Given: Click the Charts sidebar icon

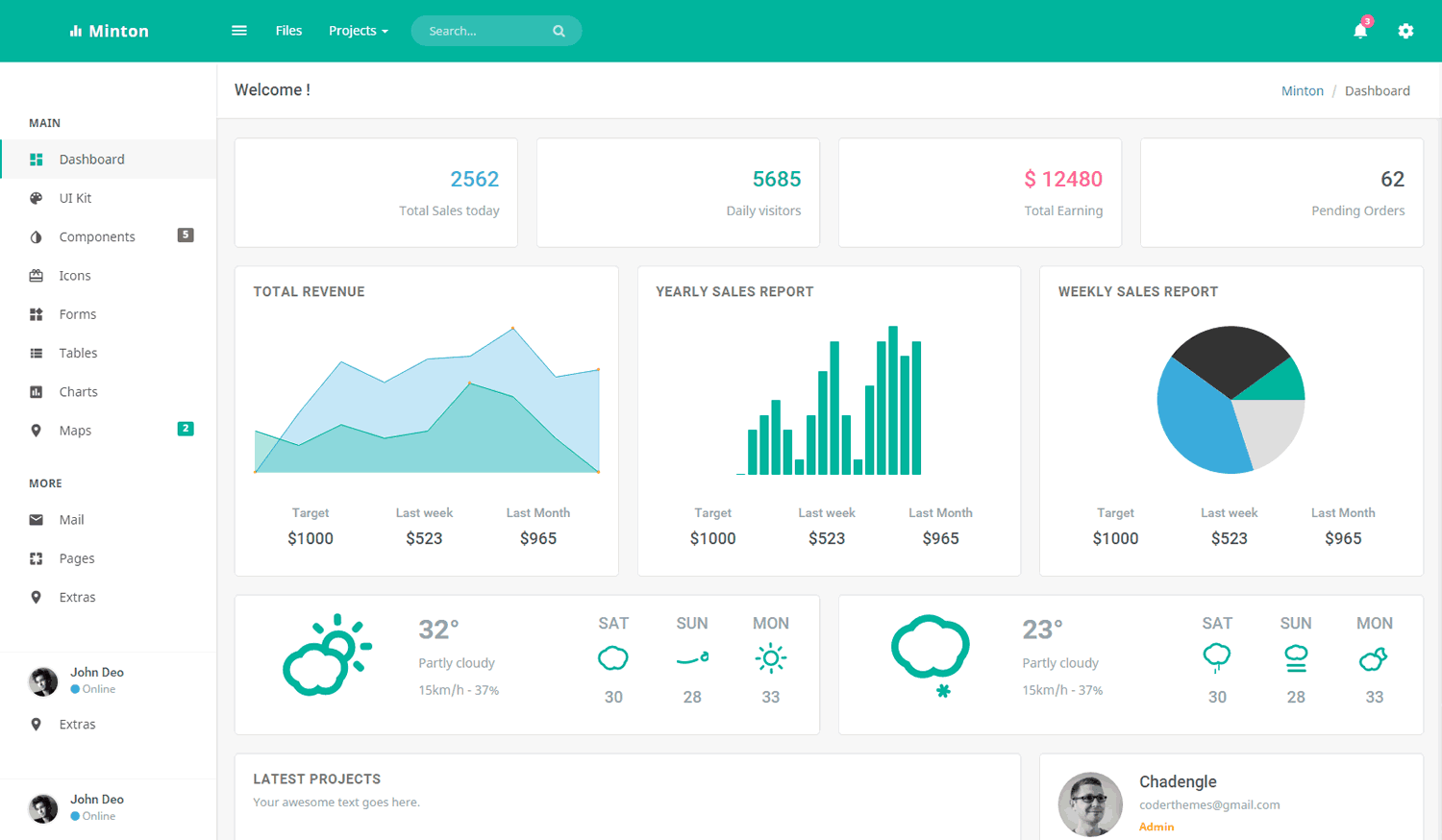Looking at the screenshot, I should (37, 392).
